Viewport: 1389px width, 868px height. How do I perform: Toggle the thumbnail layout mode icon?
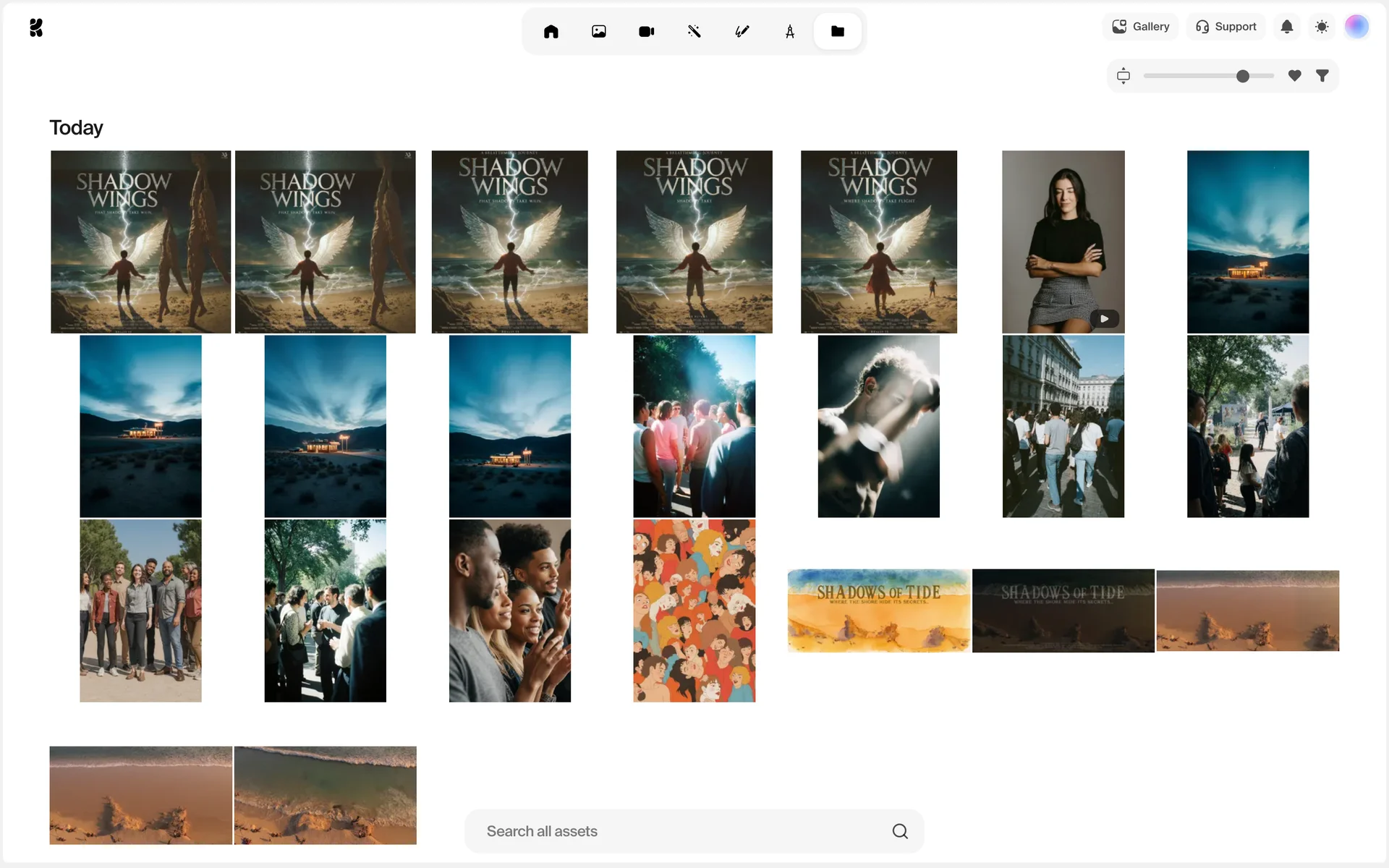click(x=1123, y=75)
